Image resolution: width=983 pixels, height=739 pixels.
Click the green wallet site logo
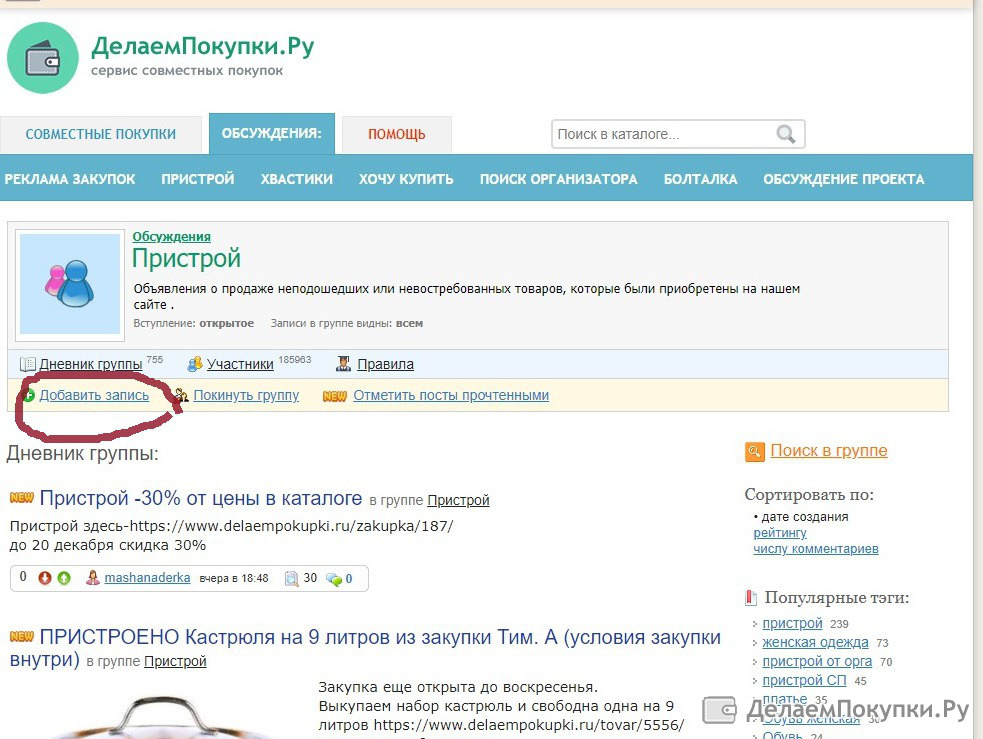[43, 58]
